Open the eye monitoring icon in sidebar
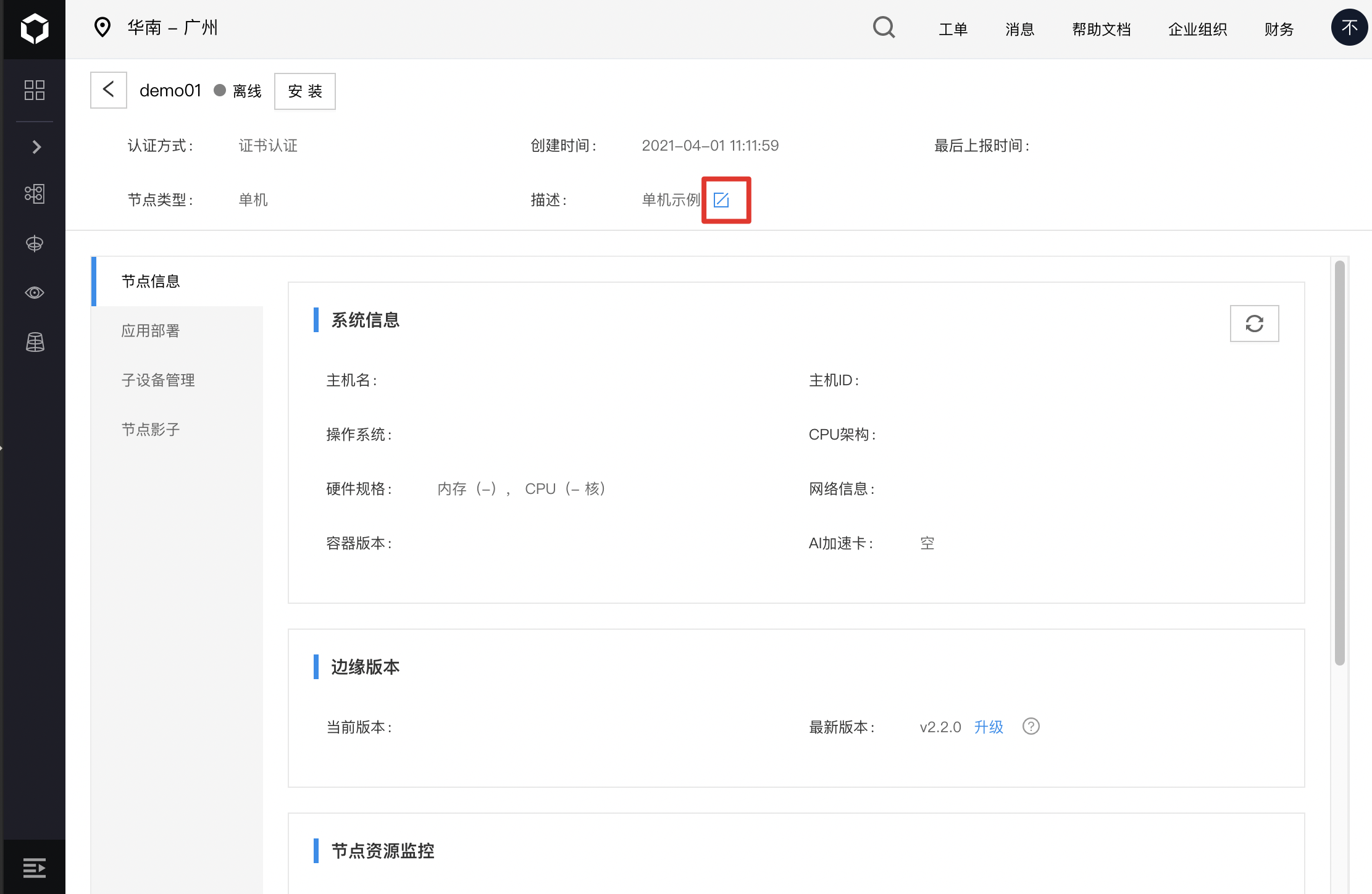 35,293
